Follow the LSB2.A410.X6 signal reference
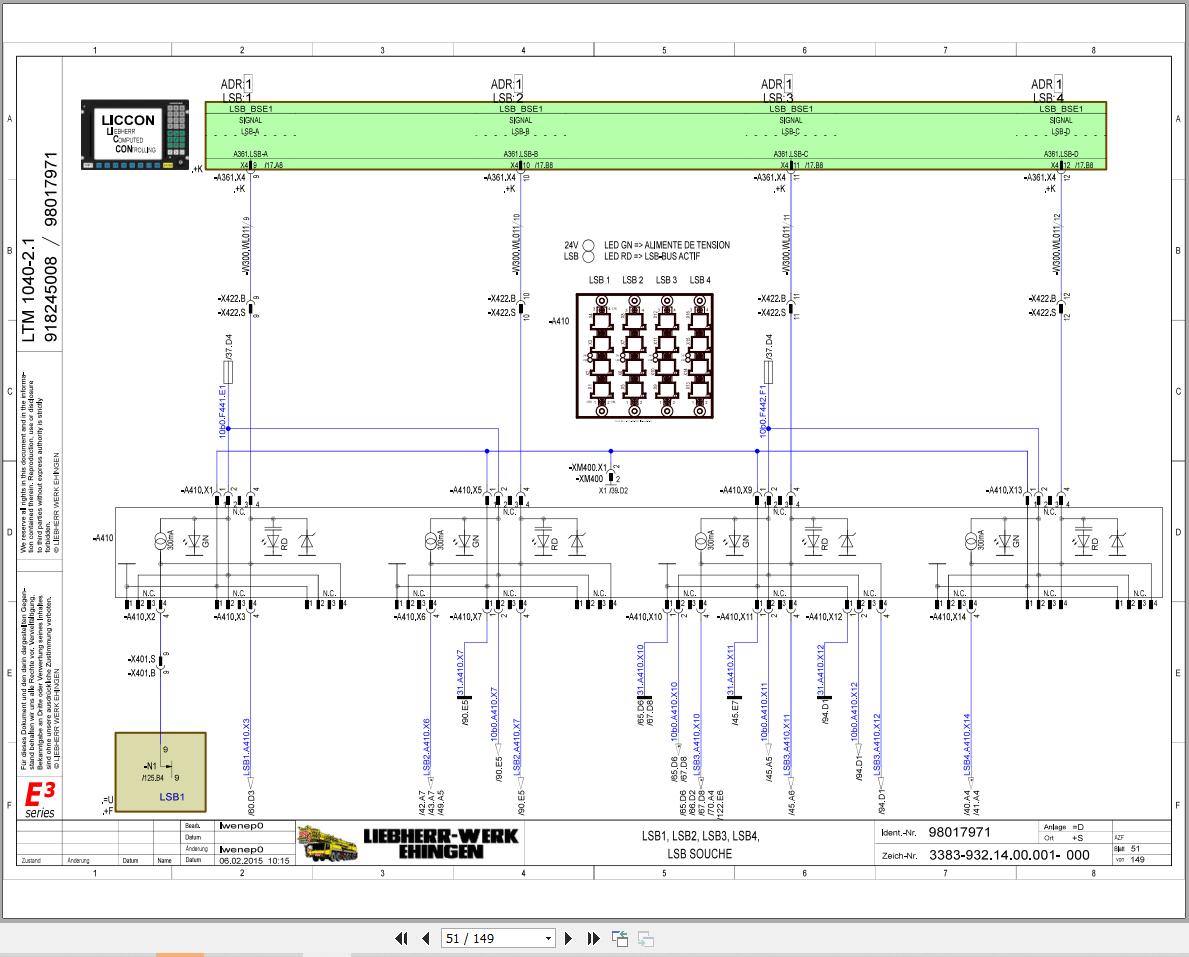 tap(426, 745)
